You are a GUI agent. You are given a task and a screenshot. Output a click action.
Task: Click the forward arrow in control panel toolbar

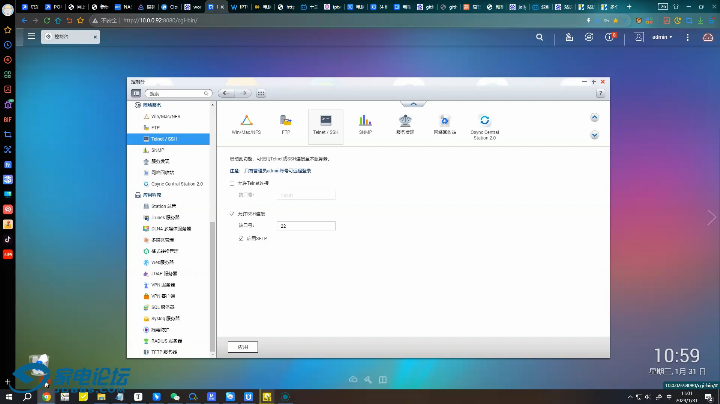[243, 93]
